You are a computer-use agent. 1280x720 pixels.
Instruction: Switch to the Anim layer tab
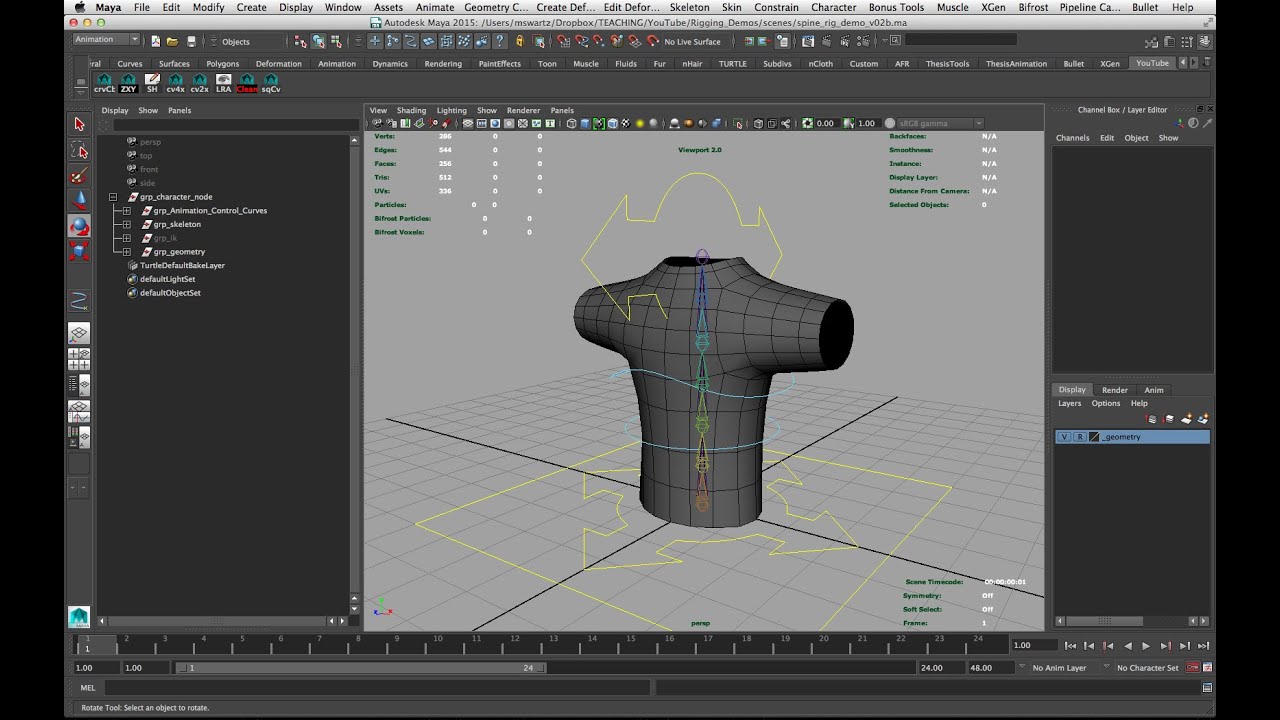coord(1154,390)
